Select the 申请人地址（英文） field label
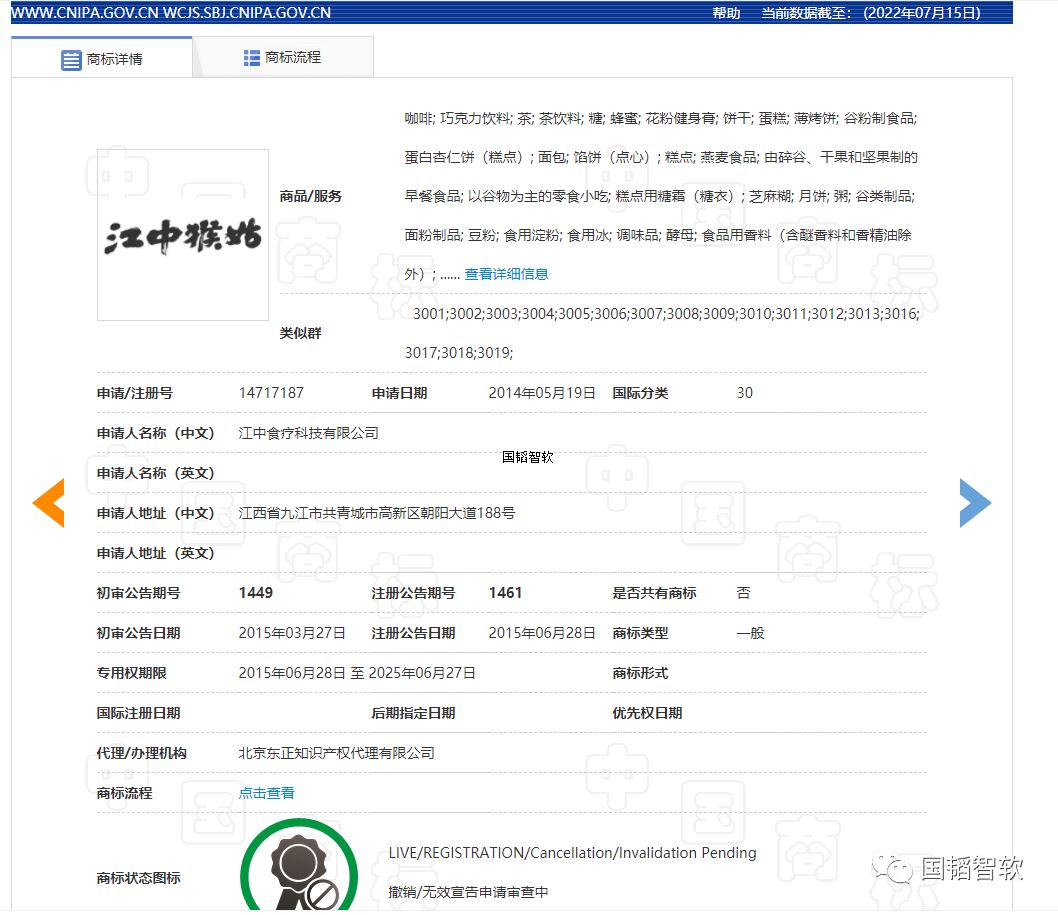The image size is (1058, 915). 155,553
